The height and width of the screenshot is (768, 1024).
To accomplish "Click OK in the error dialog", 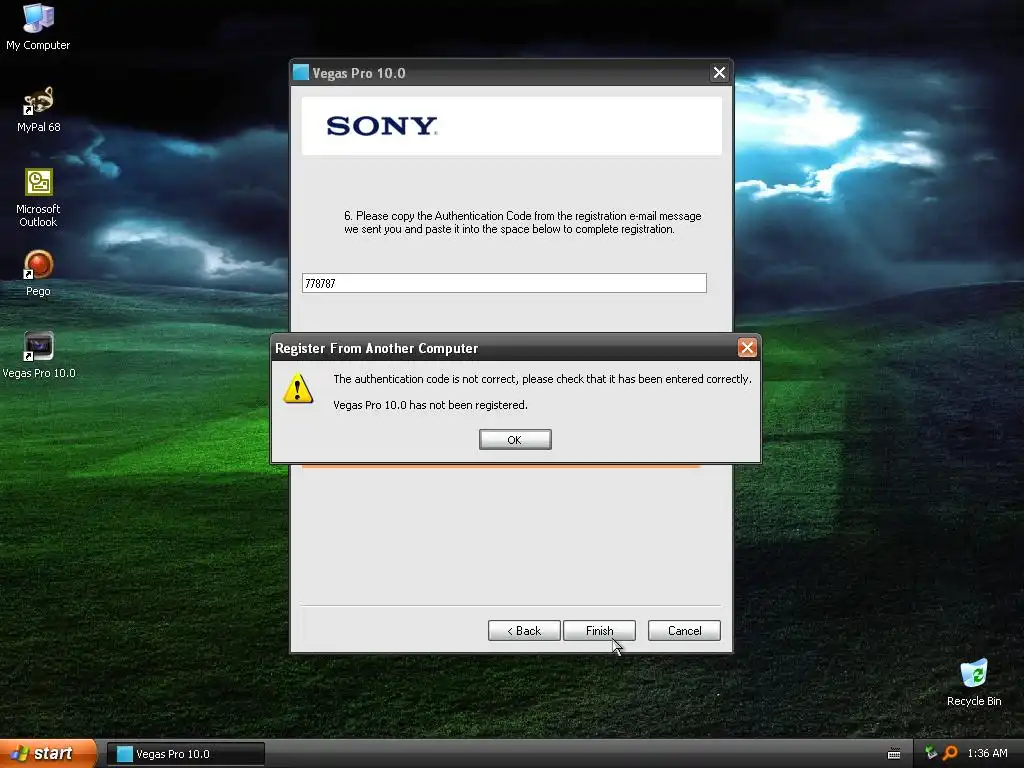I will click(515, 440).
